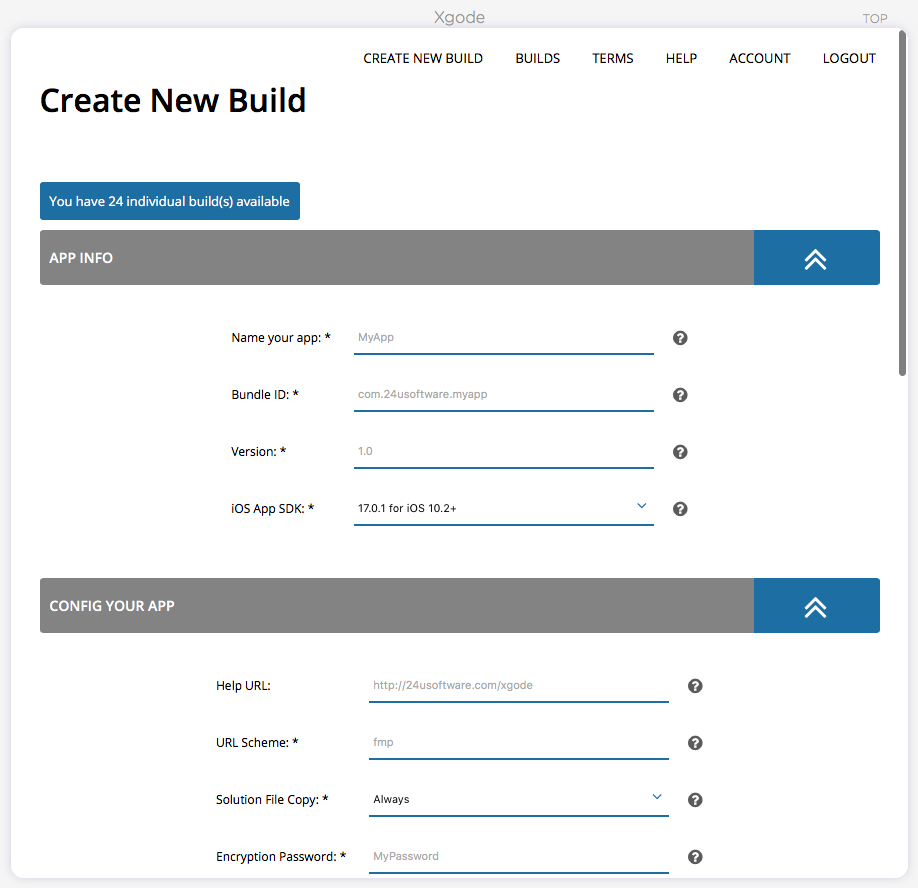This screenshot has height=888, width=918.
Task: Open help icon for iOS App SDK
Action: point(680,509)
